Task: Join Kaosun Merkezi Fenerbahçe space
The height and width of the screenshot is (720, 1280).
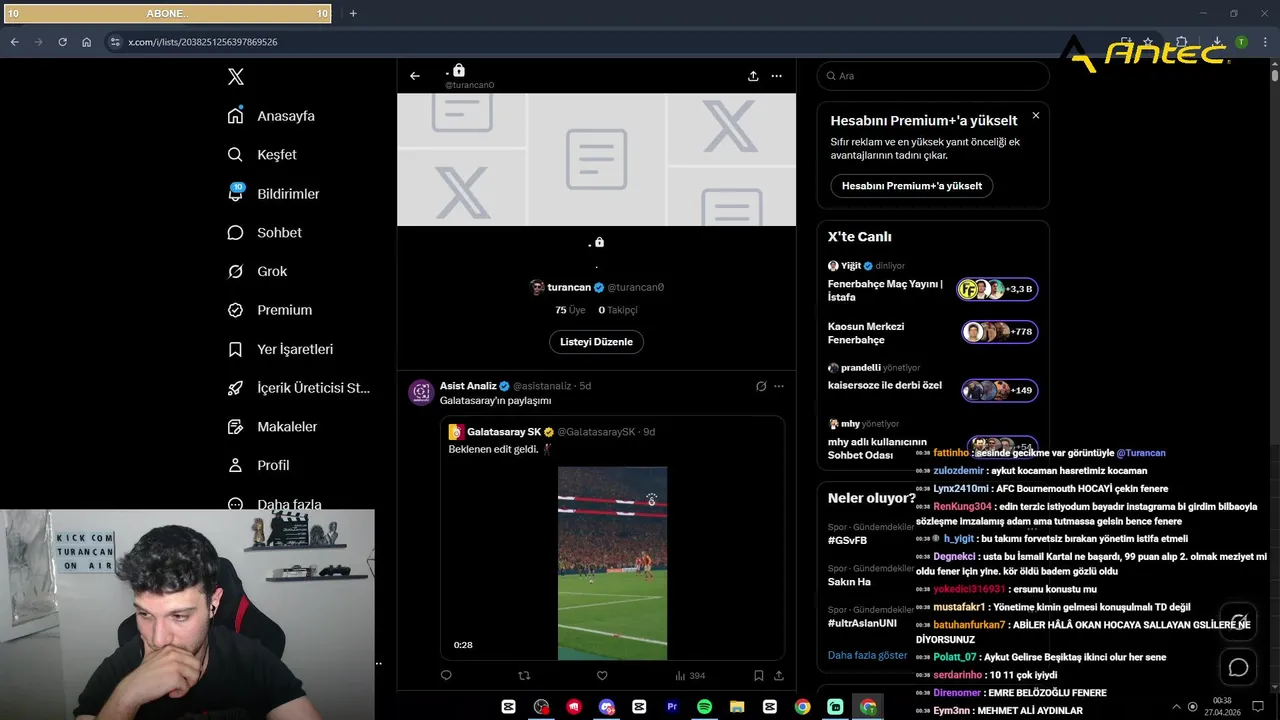Action: click(933, 333)
